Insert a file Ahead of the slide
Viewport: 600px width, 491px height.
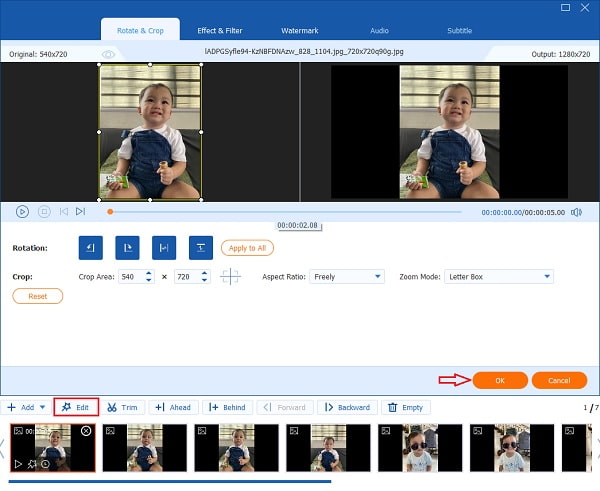173,407
